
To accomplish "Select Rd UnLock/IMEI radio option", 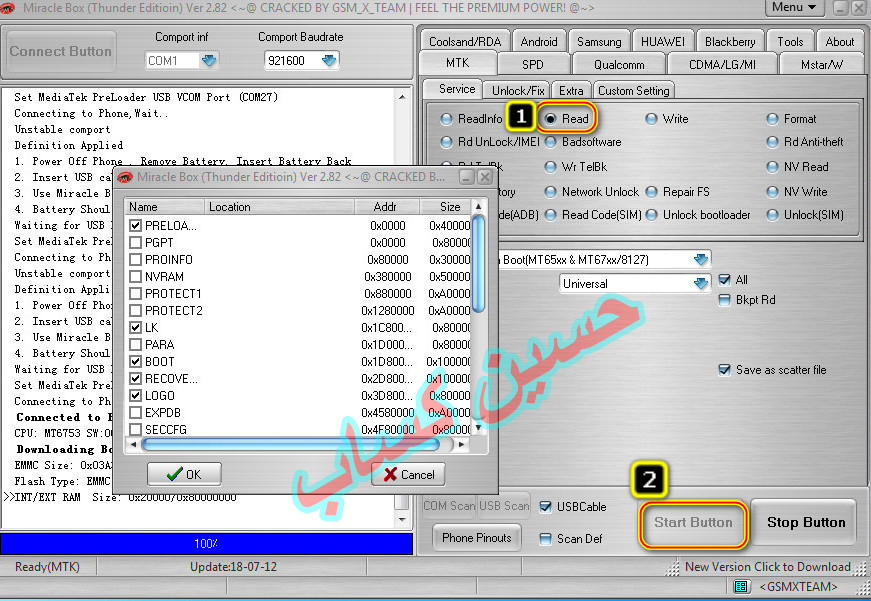I will point(446,142).
